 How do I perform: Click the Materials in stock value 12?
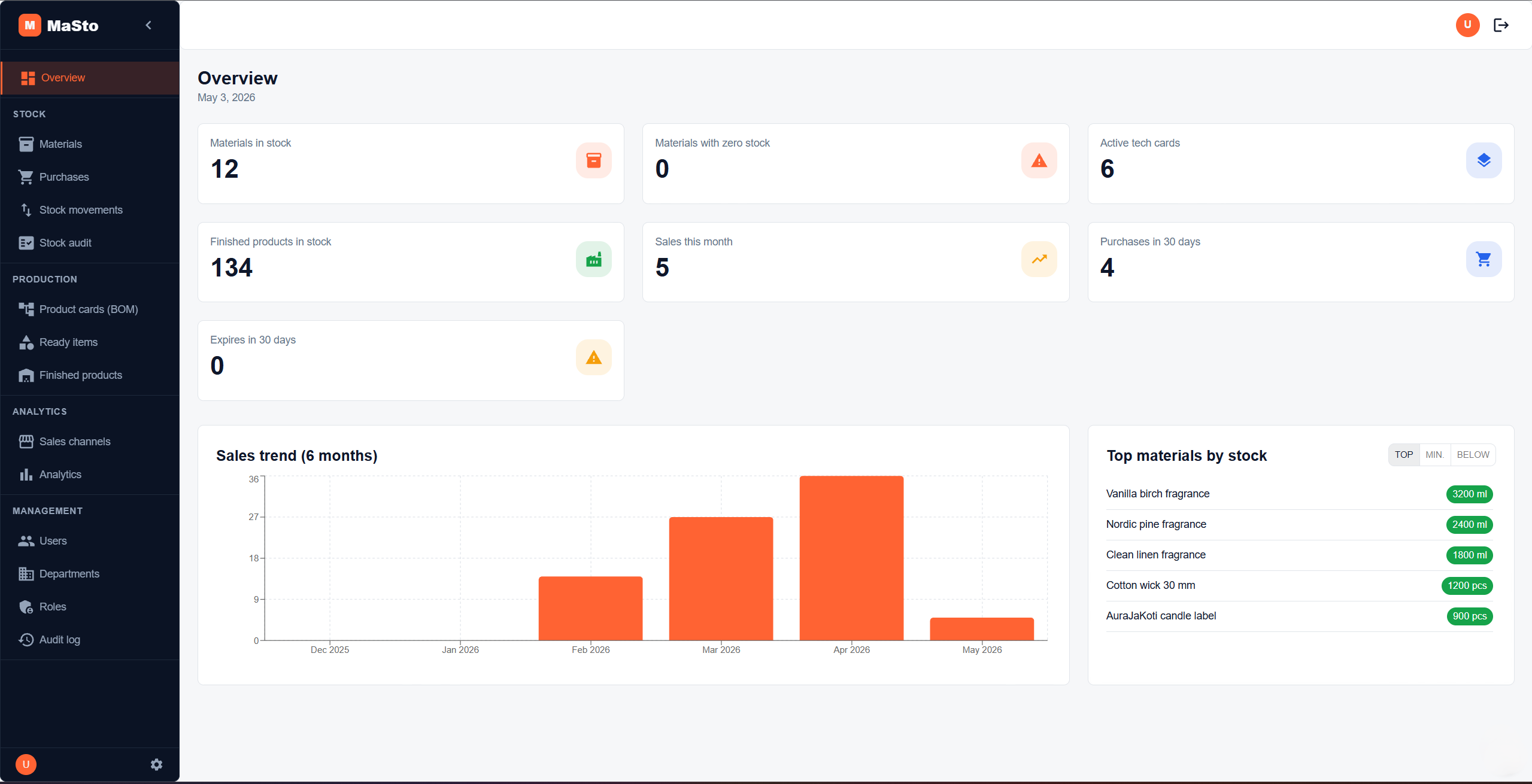225,169
